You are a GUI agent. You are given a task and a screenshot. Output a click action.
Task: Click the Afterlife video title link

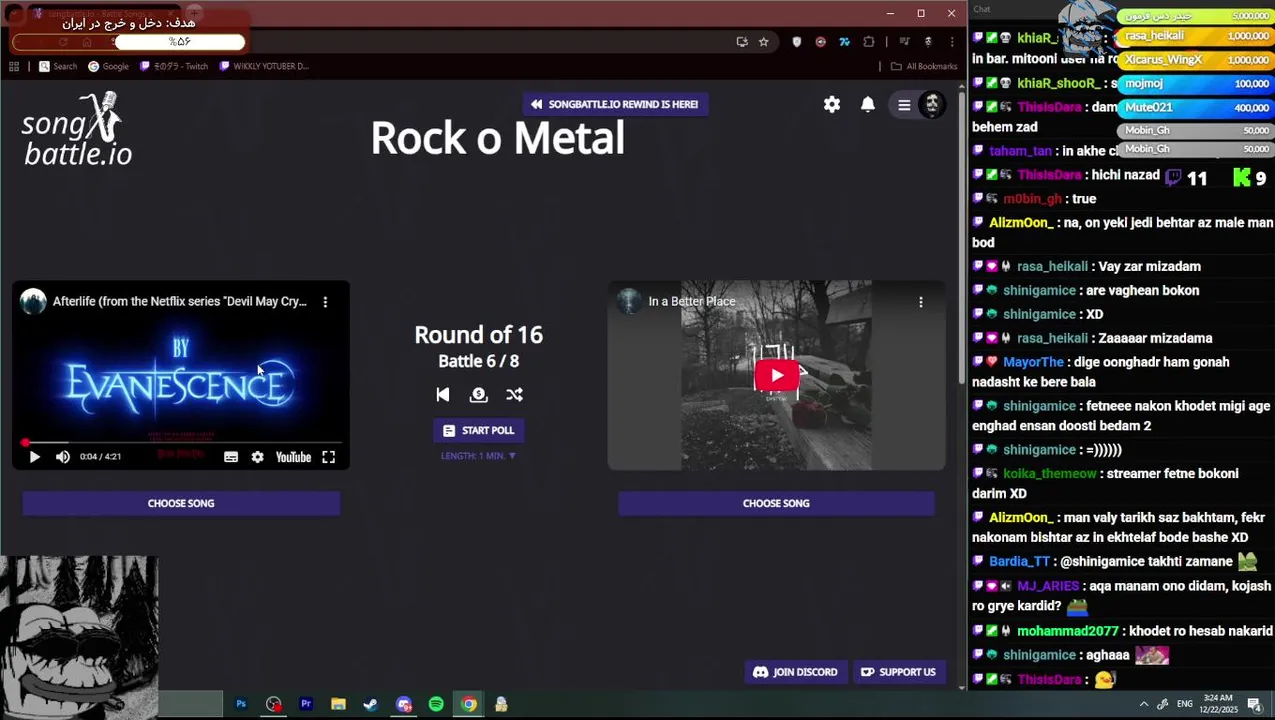tap(180, 301)
